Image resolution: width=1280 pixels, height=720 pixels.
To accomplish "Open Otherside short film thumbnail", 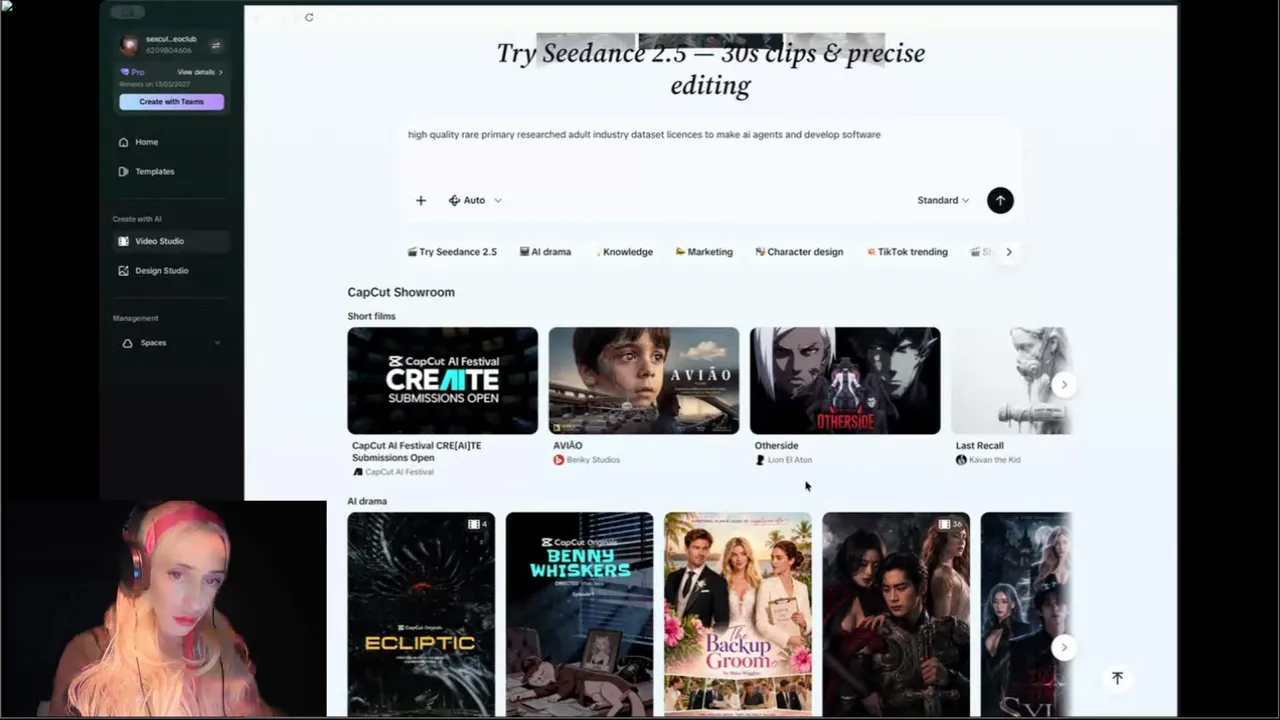I will tap(845, 380).
